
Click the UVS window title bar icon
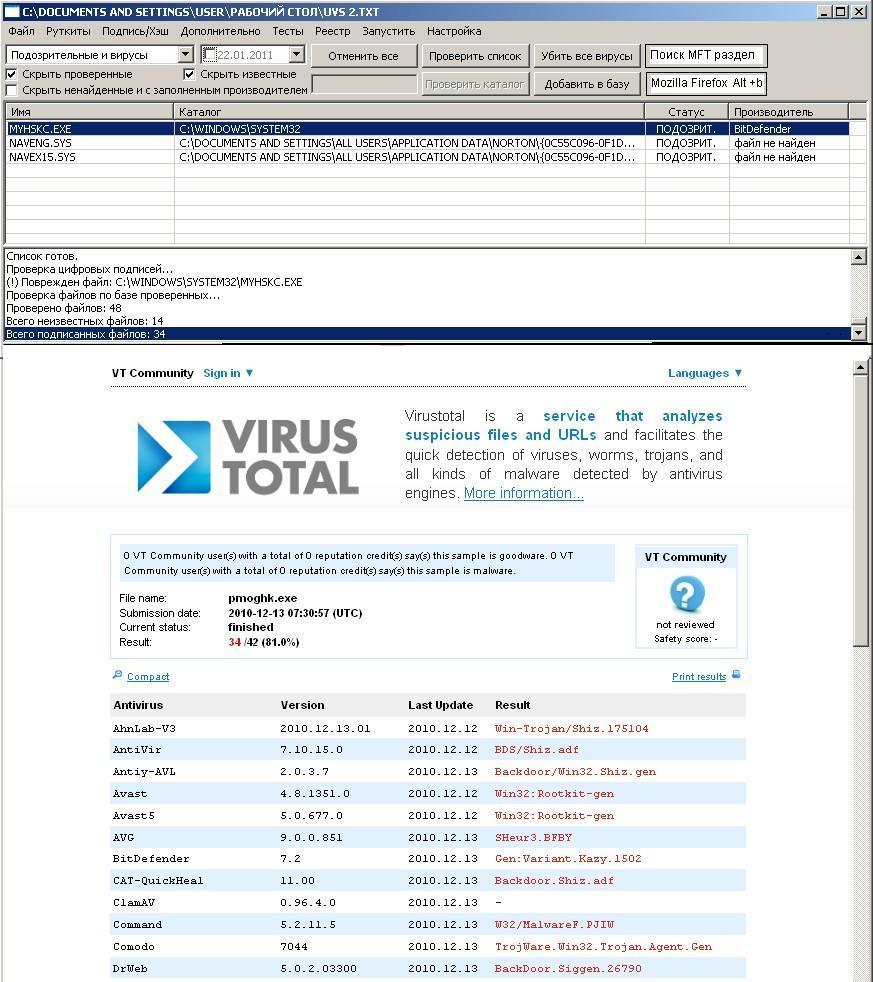11,11
